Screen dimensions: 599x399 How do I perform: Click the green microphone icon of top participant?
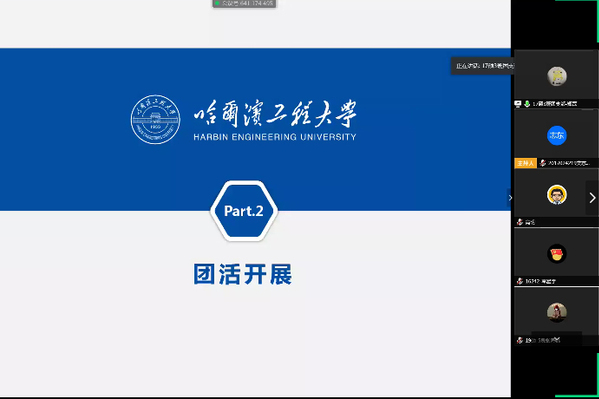click(x=527, y=104)
